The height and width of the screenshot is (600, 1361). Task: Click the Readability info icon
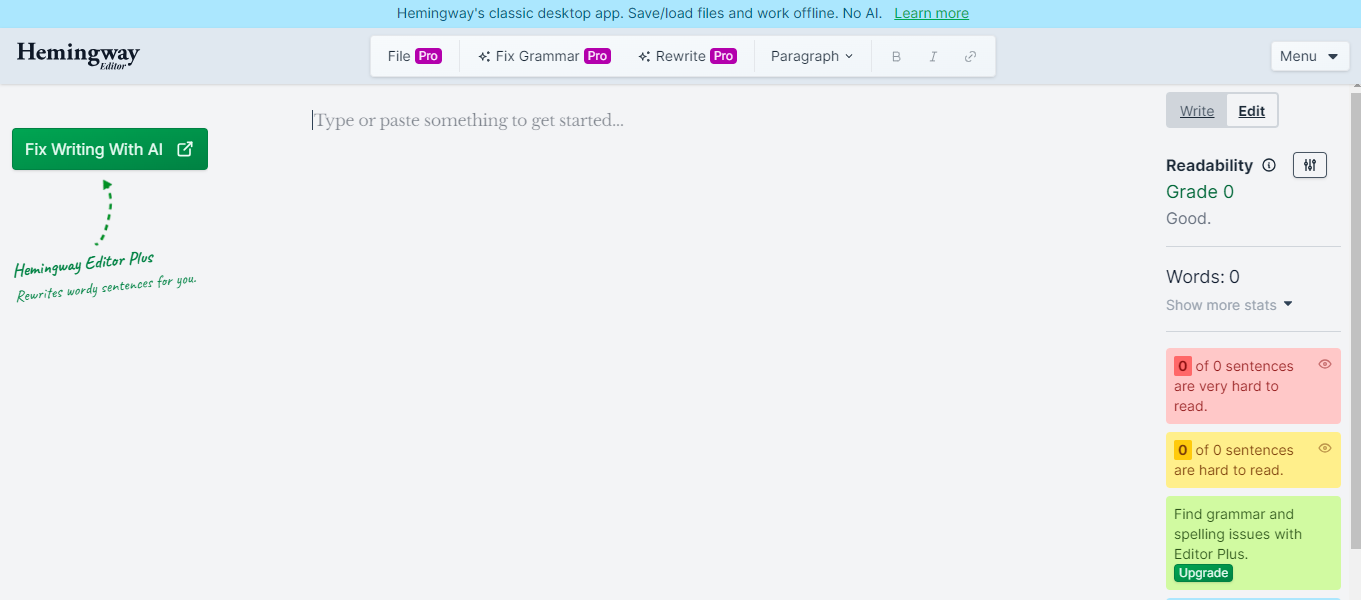point(1269,166)
